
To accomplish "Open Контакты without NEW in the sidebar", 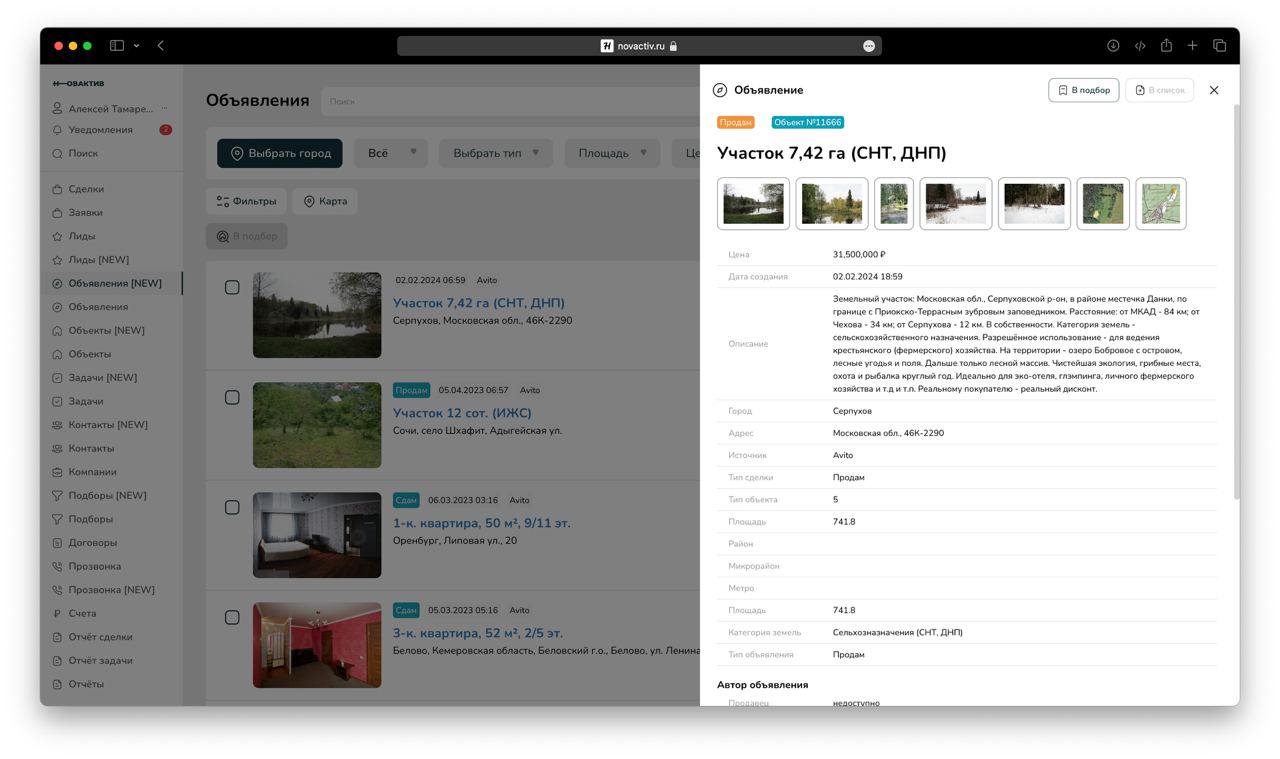I will (91, 448).
